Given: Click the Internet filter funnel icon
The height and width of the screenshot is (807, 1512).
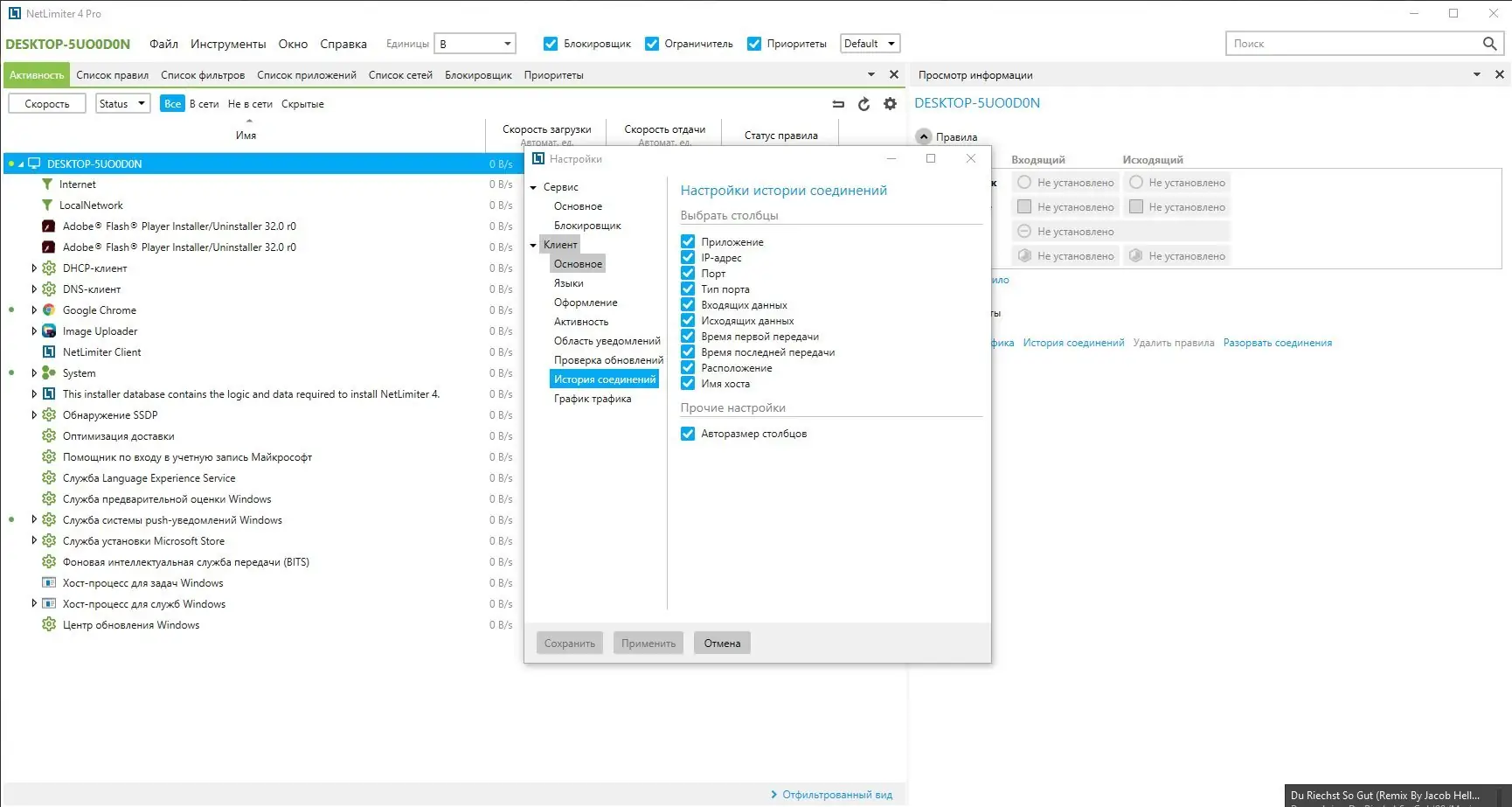Looking at the screenshot, I should point(48,184).
